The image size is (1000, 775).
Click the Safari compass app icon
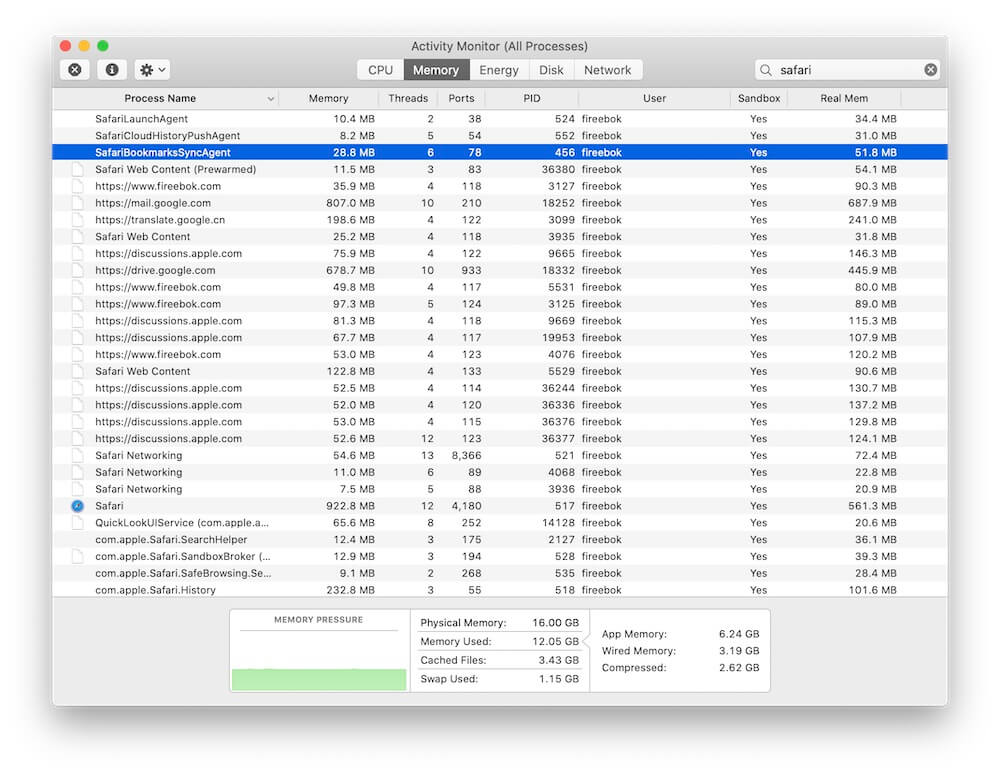pyautogui.click(x=78, y=506)
